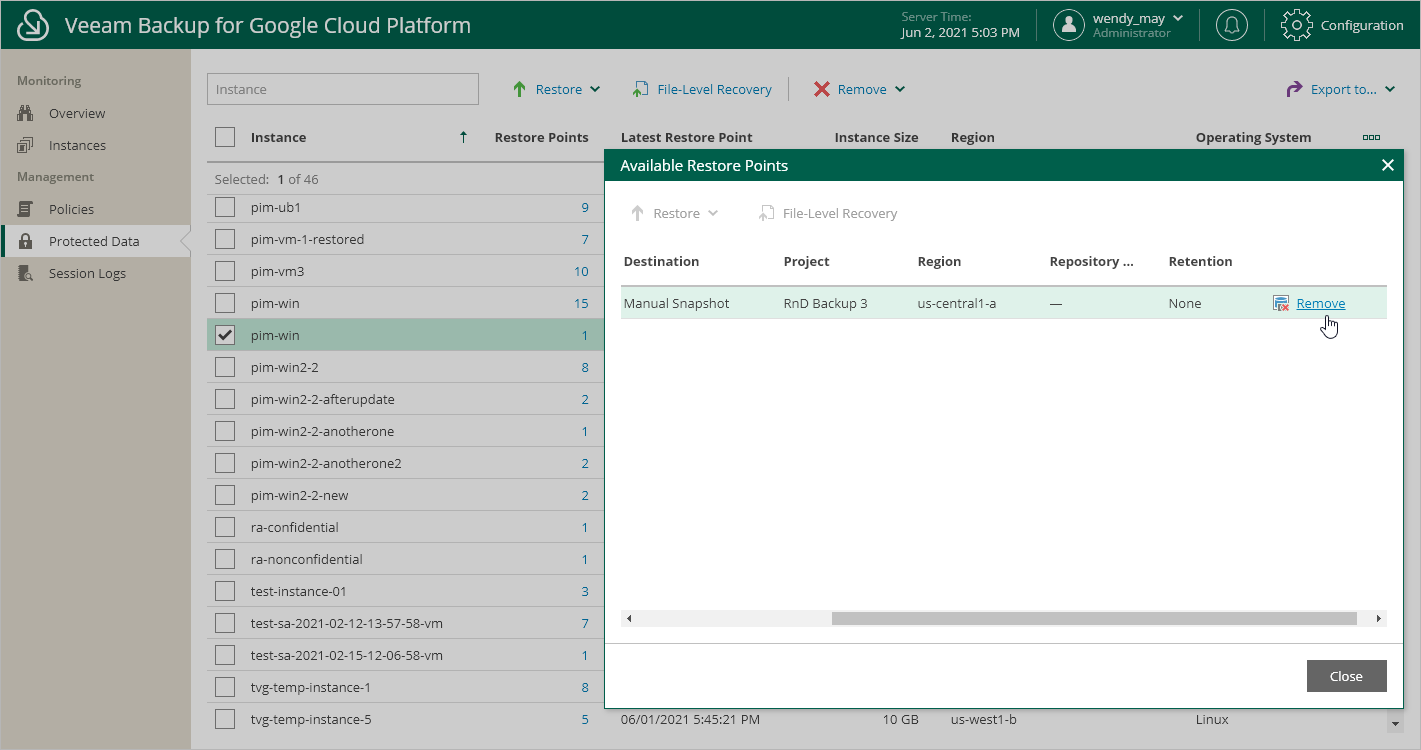Click the green Restore arrow icon in the main toolbar
Screen dimensions: 1421x750
[519, 89]
